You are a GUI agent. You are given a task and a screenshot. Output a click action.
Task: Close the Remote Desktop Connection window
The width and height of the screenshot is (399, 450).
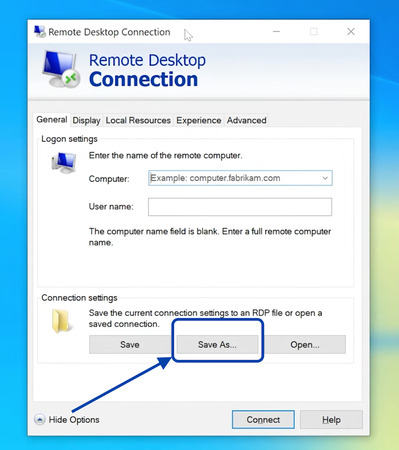pyautogui.click(x=351, y=32)
